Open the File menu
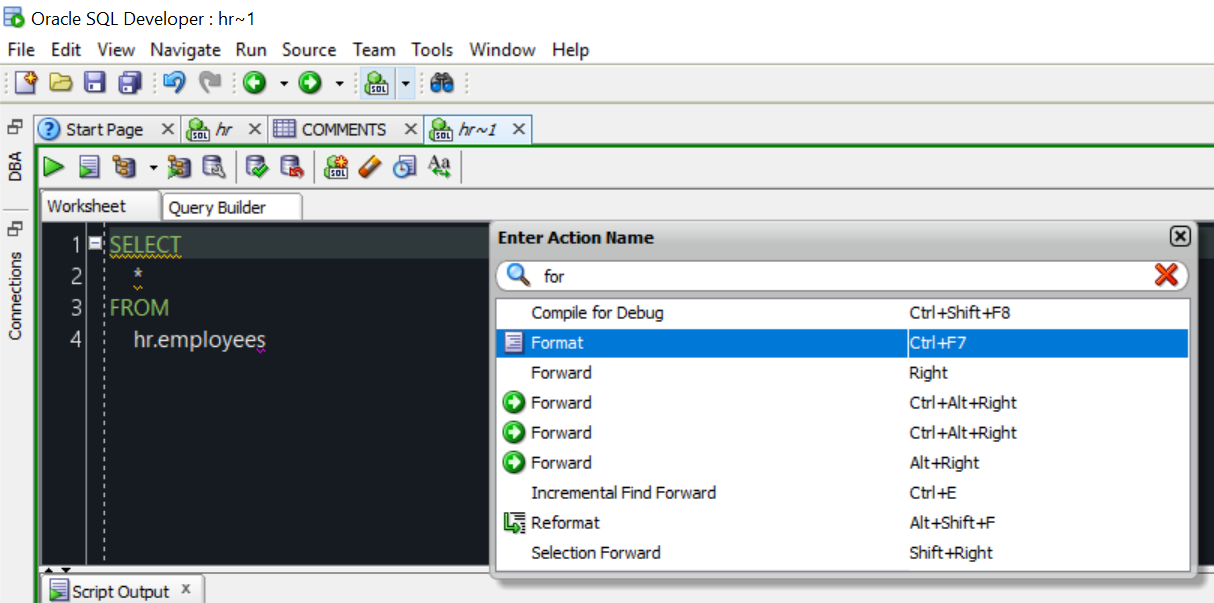The height and width of the screenshot is (603, 1214). pyautogui.click(x=21, y=49)
